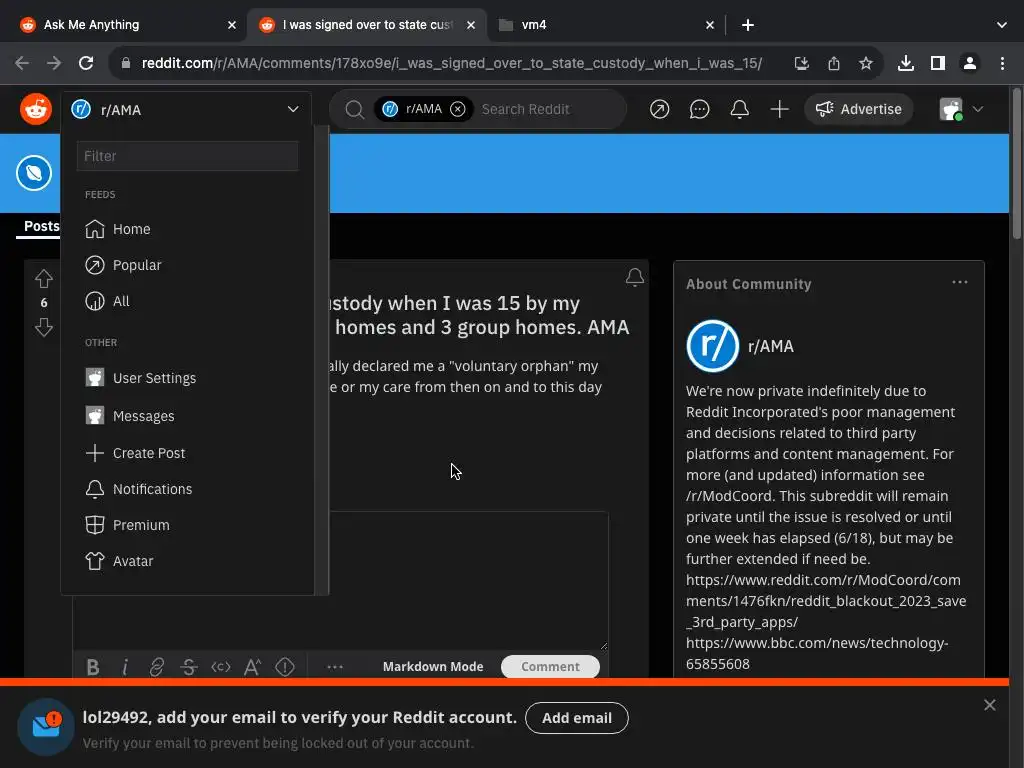Open the chat bubble icon

click(699, 109)
